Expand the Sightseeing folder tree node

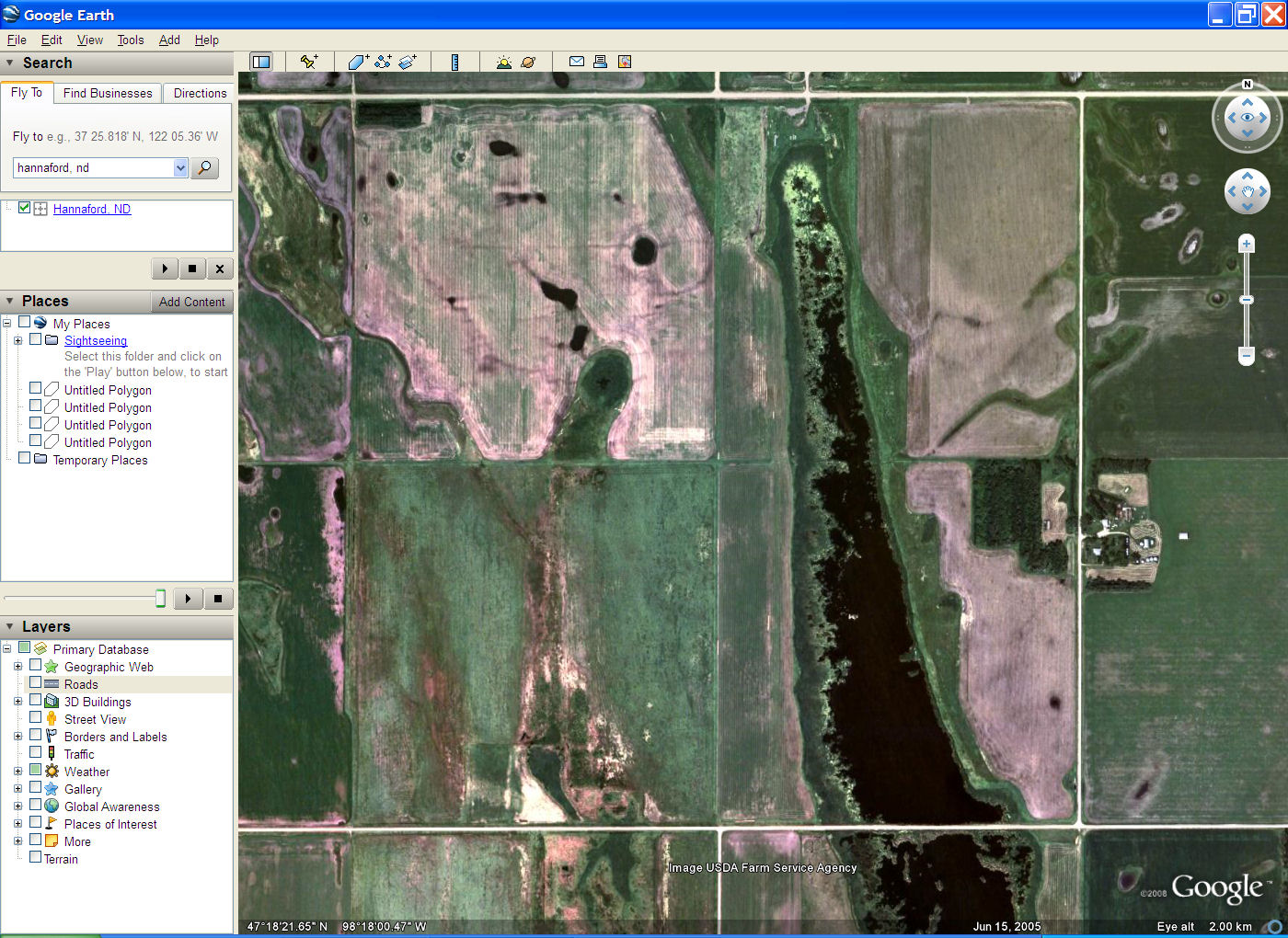coord(17,340)
